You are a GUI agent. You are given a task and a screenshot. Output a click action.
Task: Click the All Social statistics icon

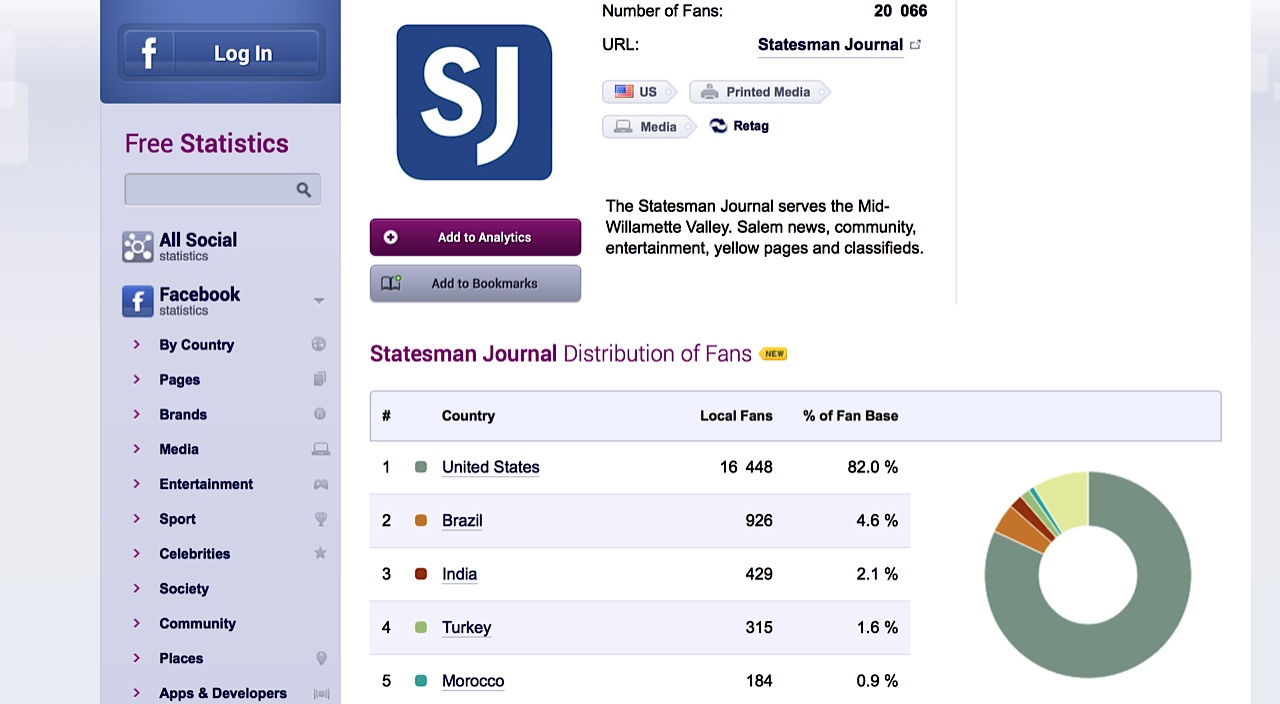coord(137,247)
